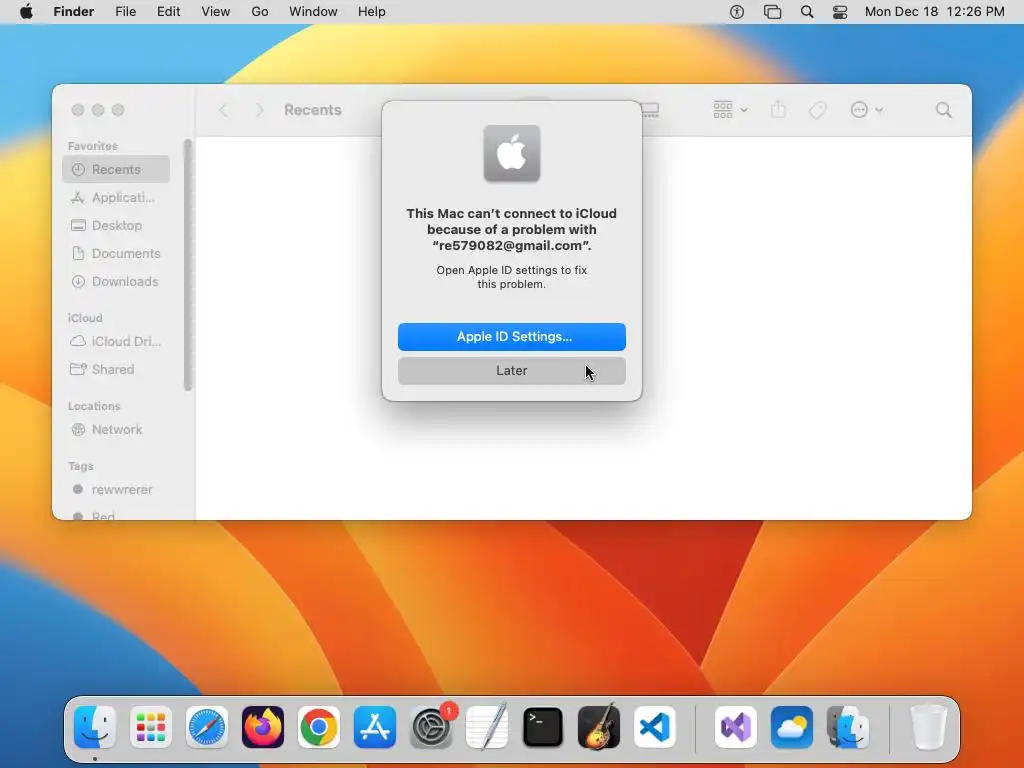Open the Window menu
Image resolution: width=1024 pixels, height=768 pixels.
coord(313,12)
